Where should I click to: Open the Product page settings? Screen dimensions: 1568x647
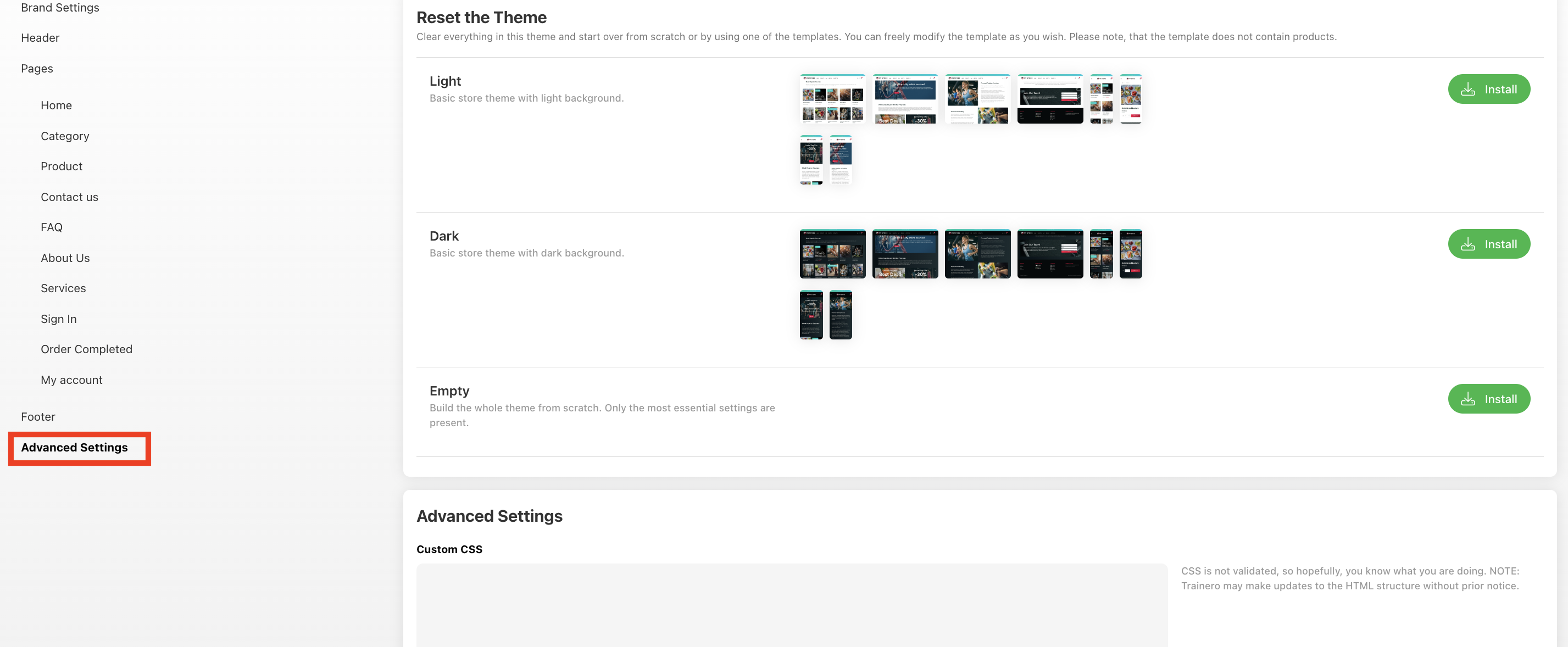(x=62, y=166)
